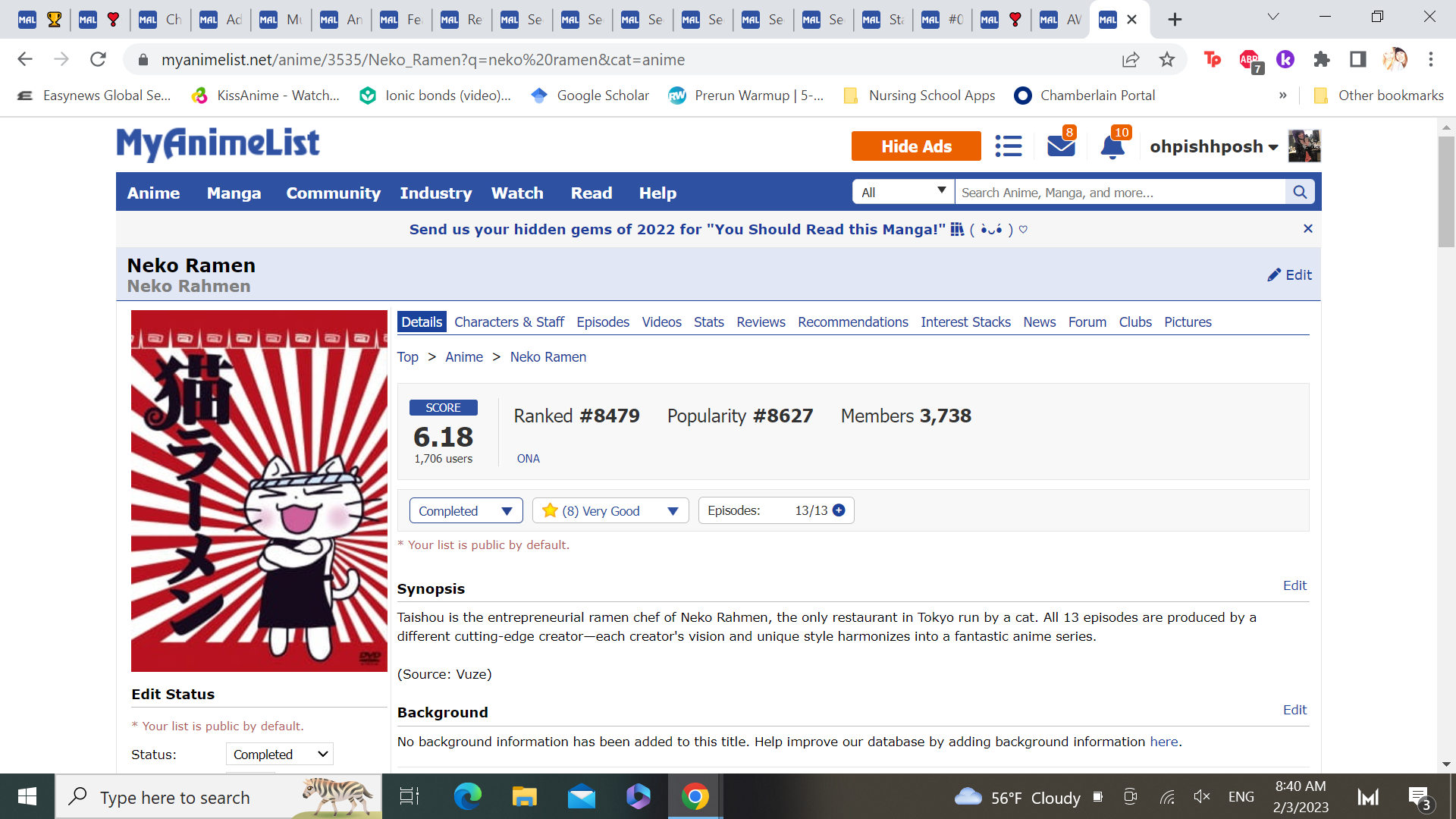Screen dimensions: 1456x819
Task: Switch to the Characters & Staff tab
Action: (509, 322)
